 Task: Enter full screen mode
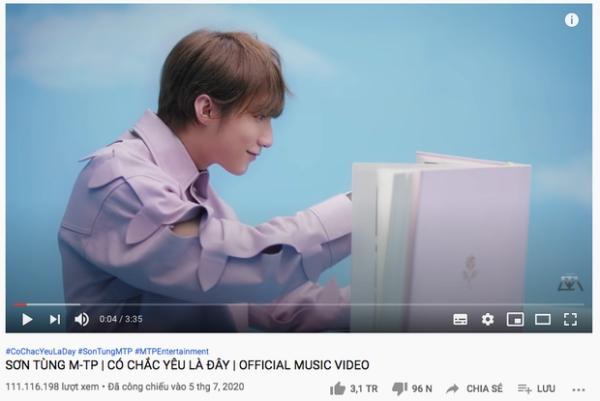click(x=570, y=319)
